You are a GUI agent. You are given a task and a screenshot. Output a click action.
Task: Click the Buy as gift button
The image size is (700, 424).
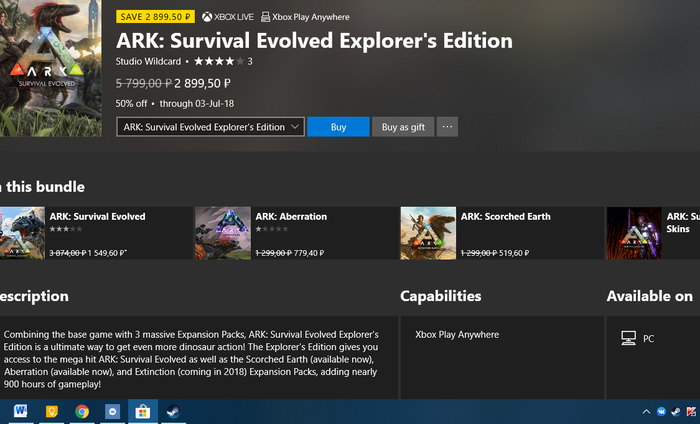pyautogui.click(x=403, y=127)
